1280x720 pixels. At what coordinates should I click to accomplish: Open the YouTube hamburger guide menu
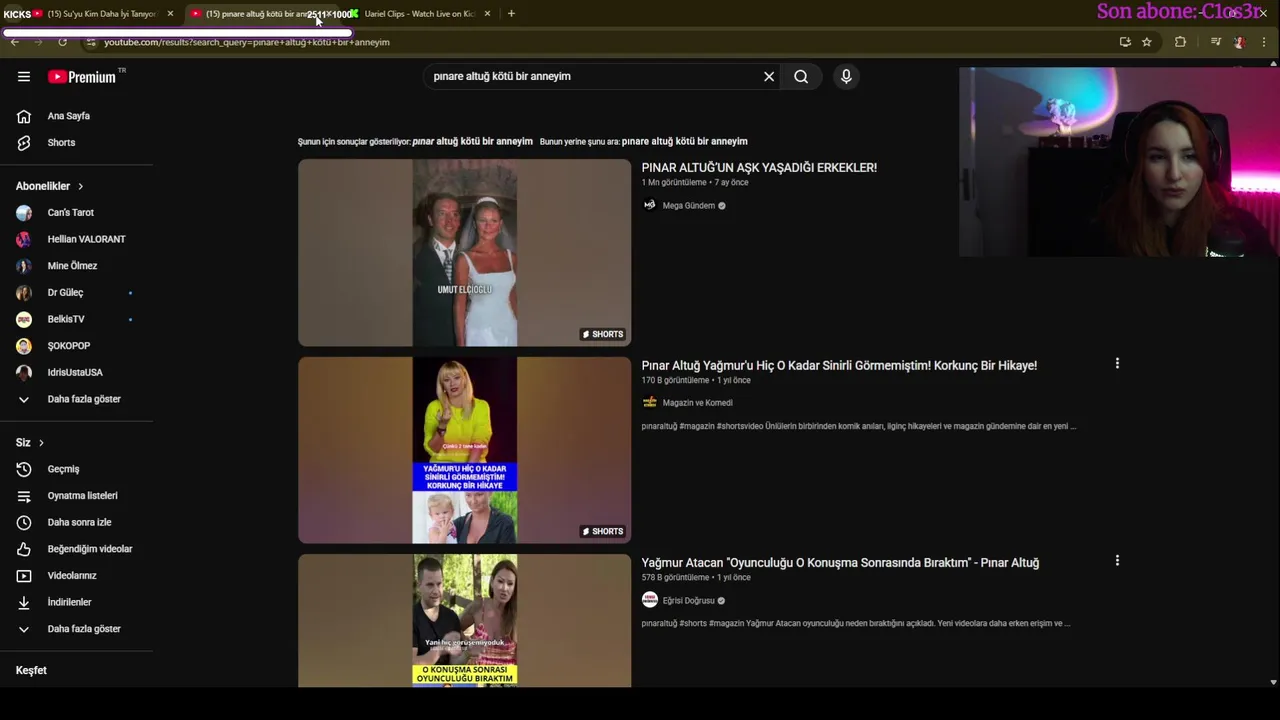click(24, 76)
